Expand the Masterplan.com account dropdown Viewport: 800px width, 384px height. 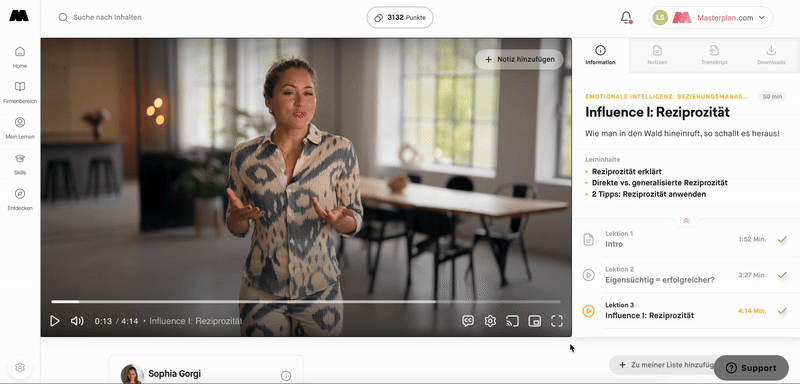click(x=711, y=17)
